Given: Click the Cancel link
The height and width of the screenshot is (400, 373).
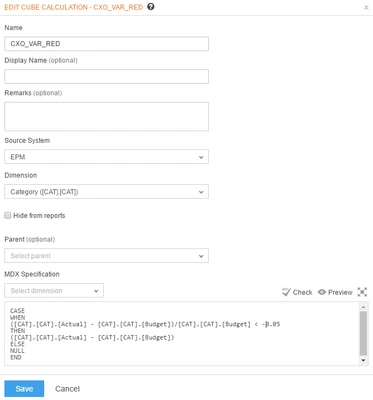Looking at the screenshot, I should [x=67, y=389].
